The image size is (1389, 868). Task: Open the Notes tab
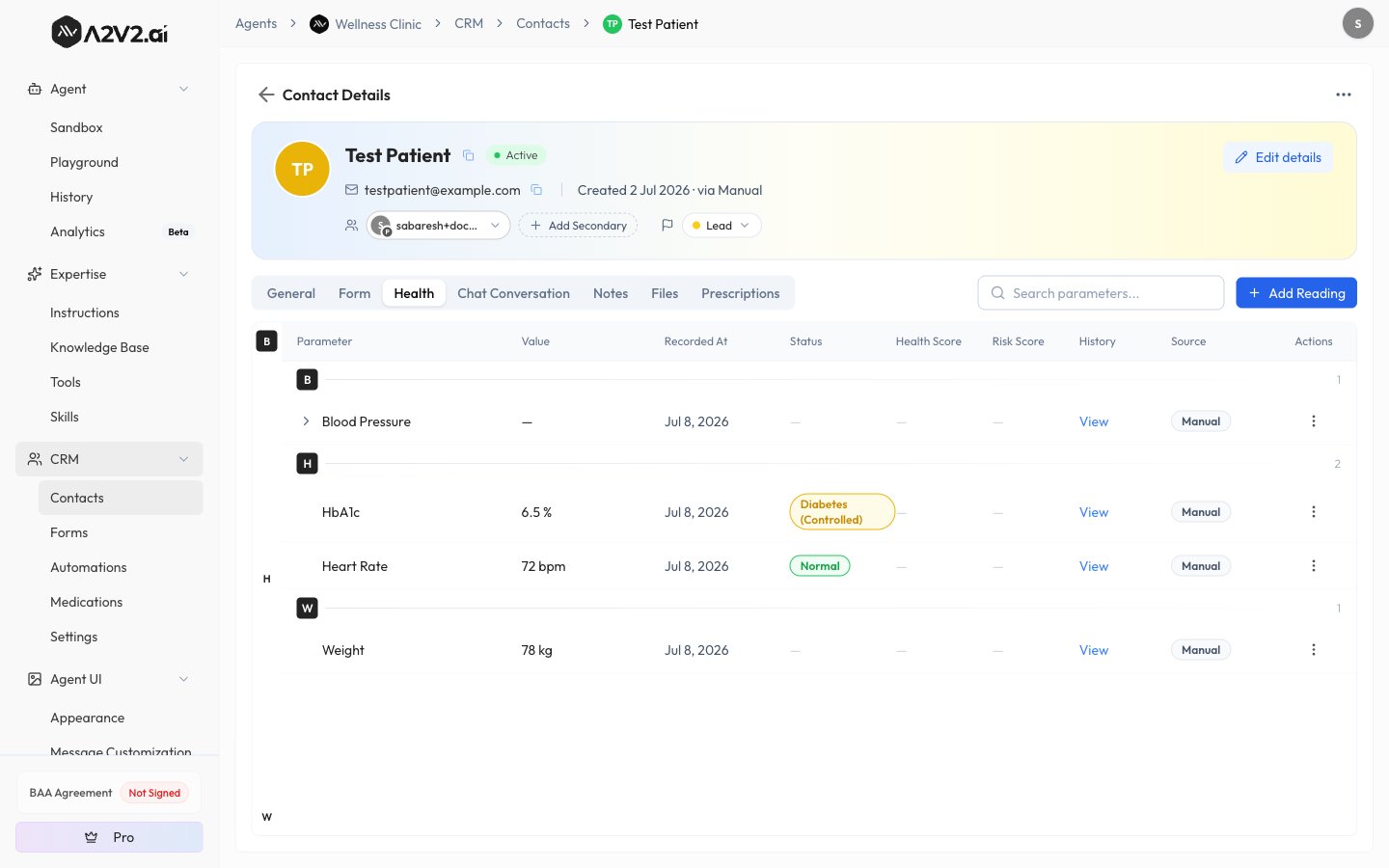click(x=611, y=293)
